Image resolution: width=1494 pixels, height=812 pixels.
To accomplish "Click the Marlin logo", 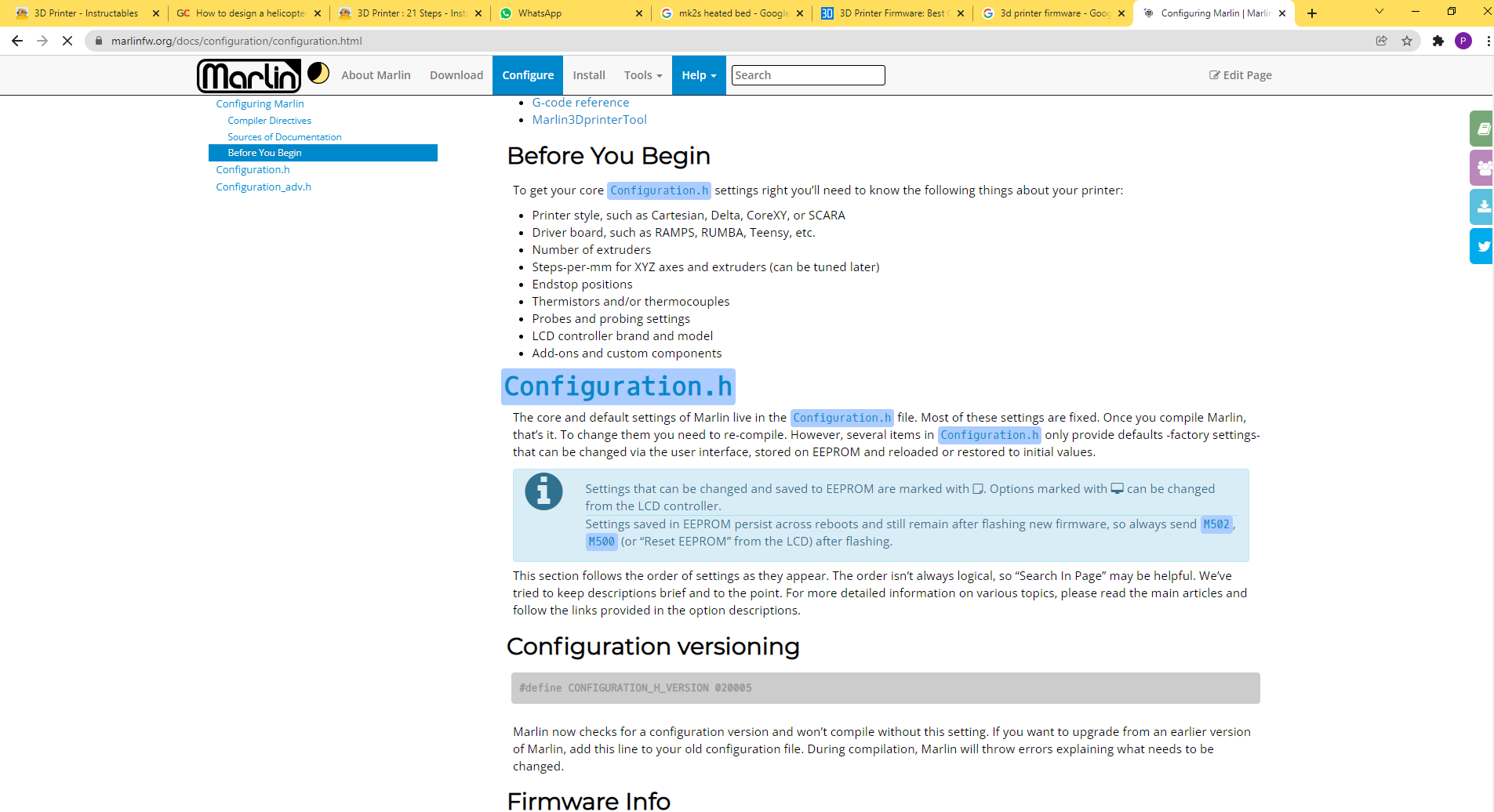I will (x=249, y=76).
